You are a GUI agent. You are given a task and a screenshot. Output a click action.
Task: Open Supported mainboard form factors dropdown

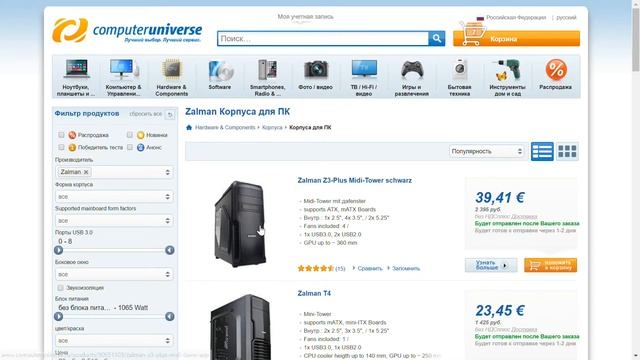(114, 221)
